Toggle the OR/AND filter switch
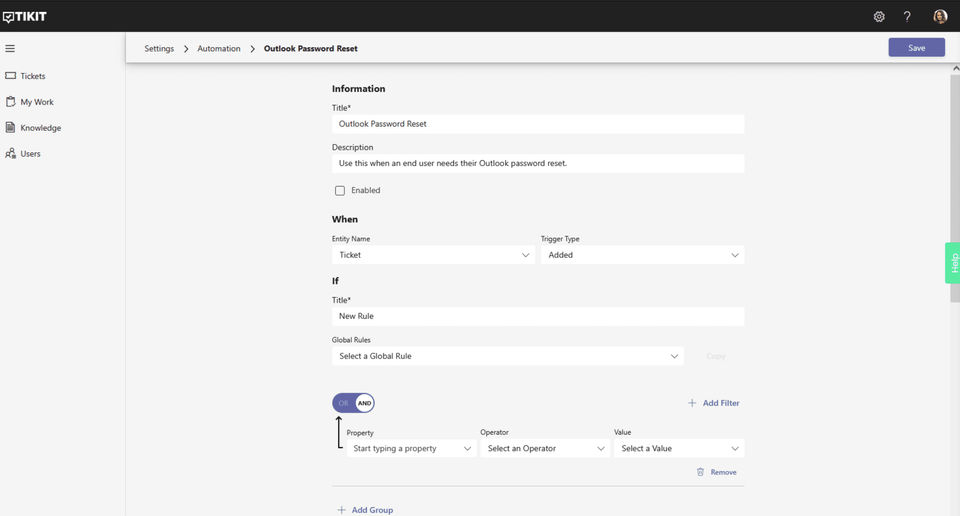Screen dimensions: 960x516 click(x=353, y=403)
